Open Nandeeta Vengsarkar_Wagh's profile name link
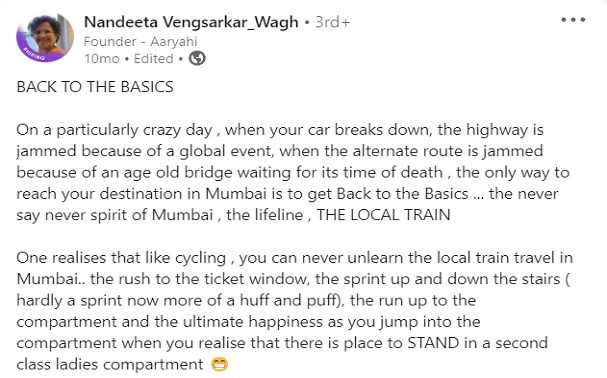This screenshot has height=378, width=607. 191,22
